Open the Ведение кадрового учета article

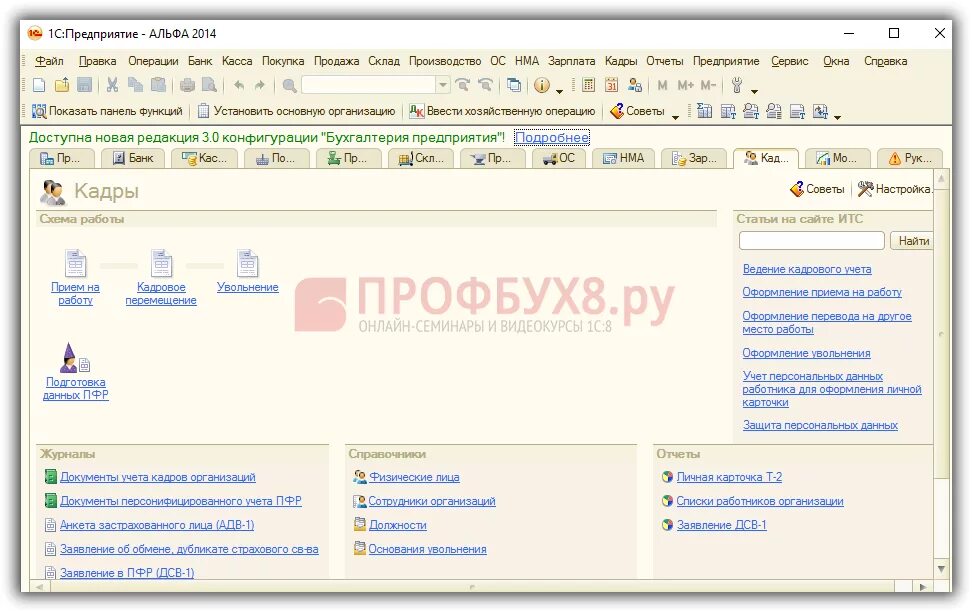tap(806, 269)
